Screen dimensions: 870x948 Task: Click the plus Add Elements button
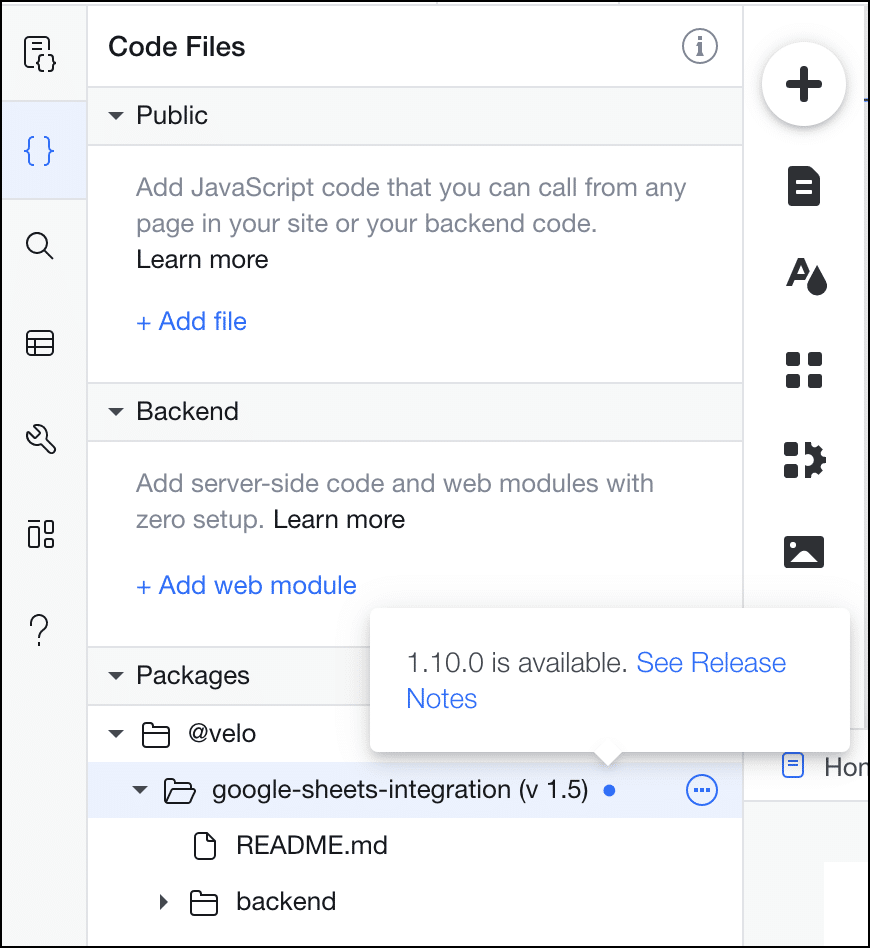click(803, 84)
